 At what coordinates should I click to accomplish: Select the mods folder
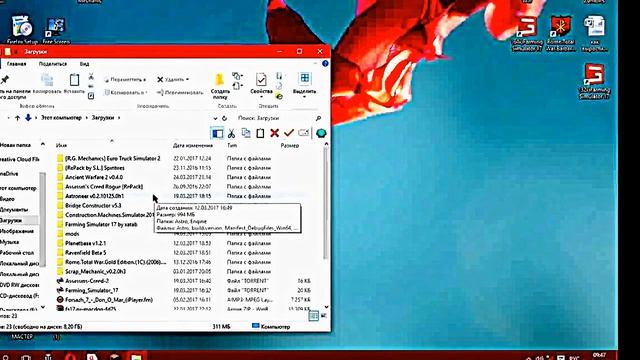72,234
